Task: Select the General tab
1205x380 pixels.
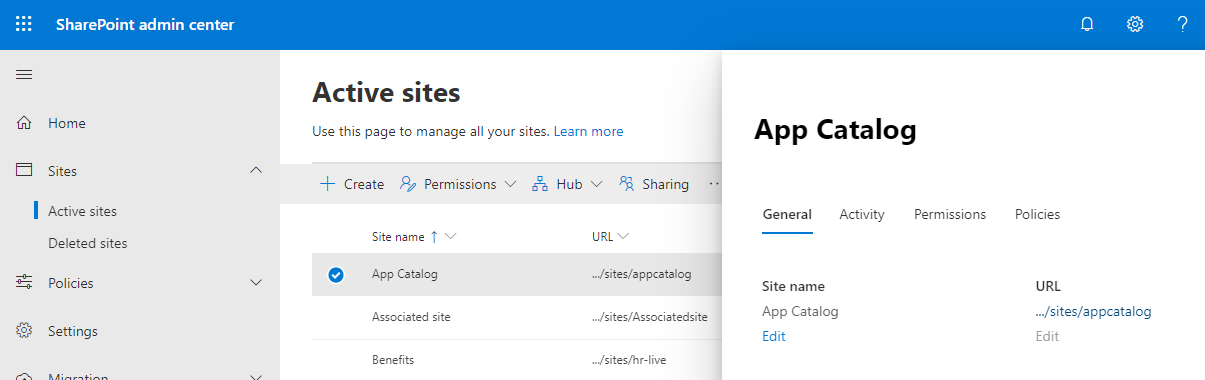Action: pos(787,214)
